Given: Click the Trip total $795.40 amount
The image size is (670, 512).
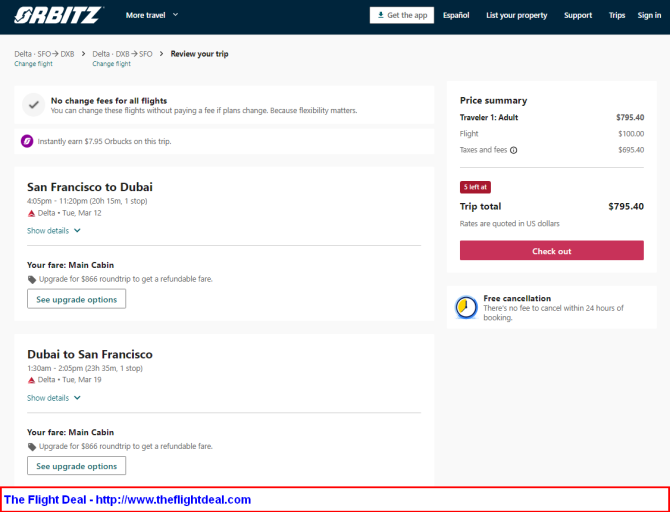Looking at the screenshot, I should pyautogui.click(x=626, y=206).
